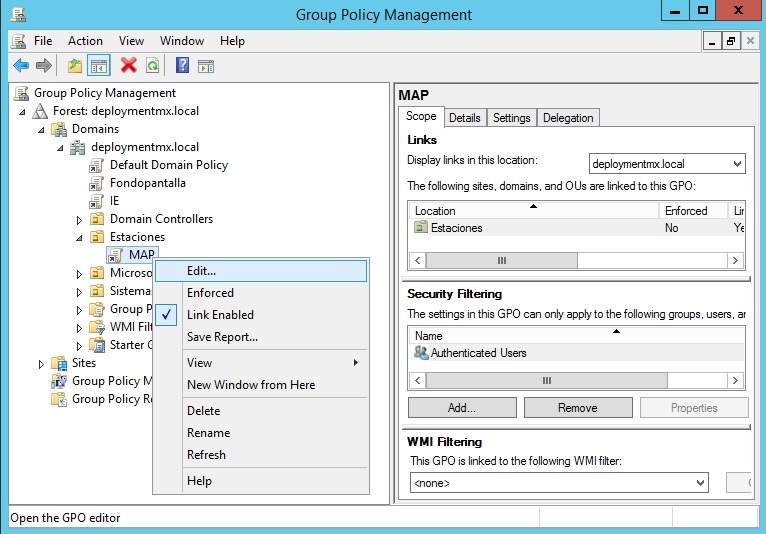Open the WMI filter dropdown

(x=700, y=483)
